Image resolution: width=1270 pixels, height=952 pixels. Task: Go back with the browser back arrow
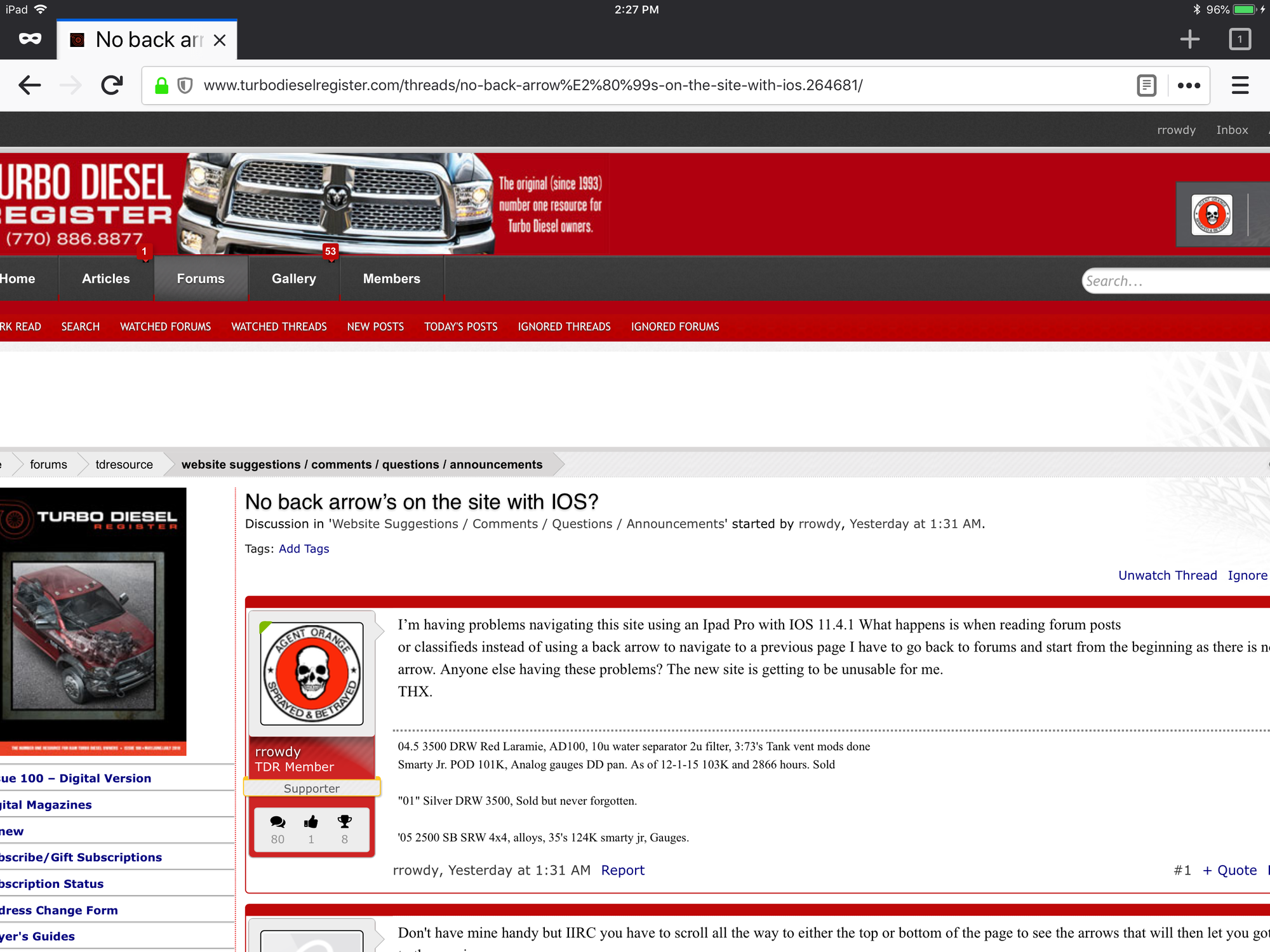pos(30,85)
